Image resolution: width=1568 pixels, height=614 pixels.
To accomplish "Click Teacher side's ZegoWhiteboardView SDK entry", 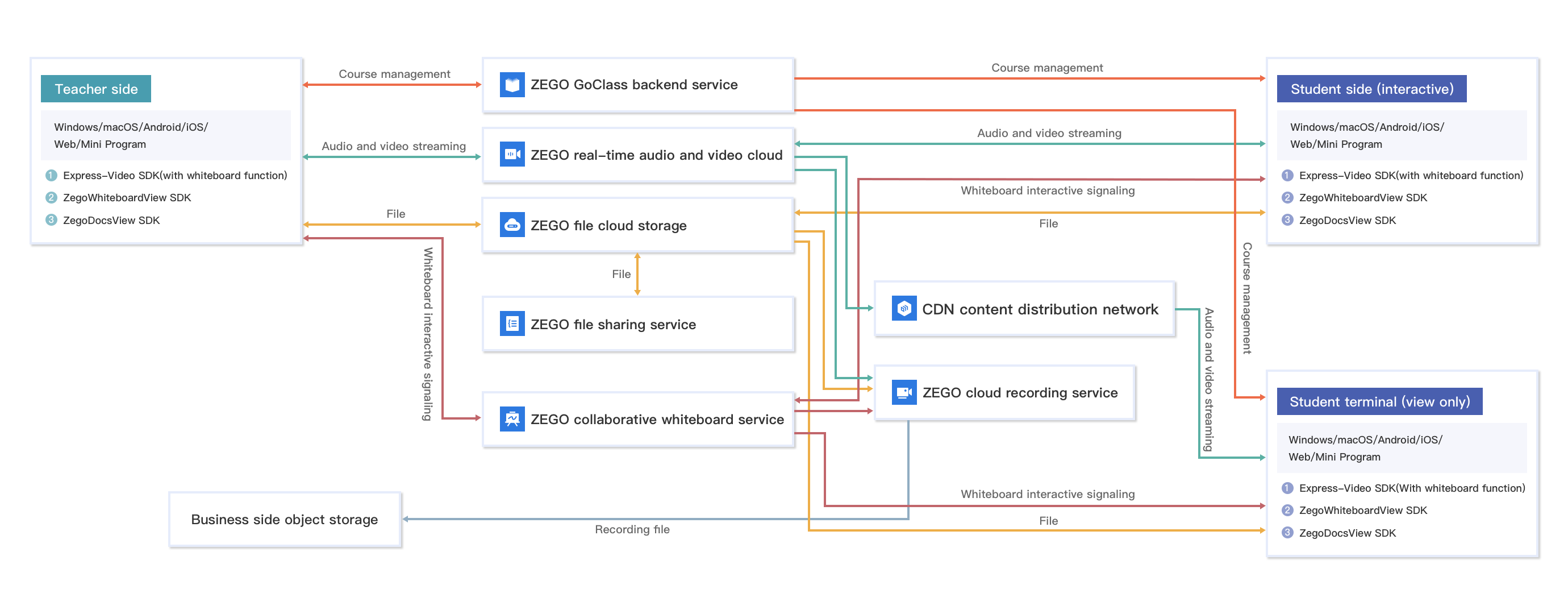I will [127, 197].
